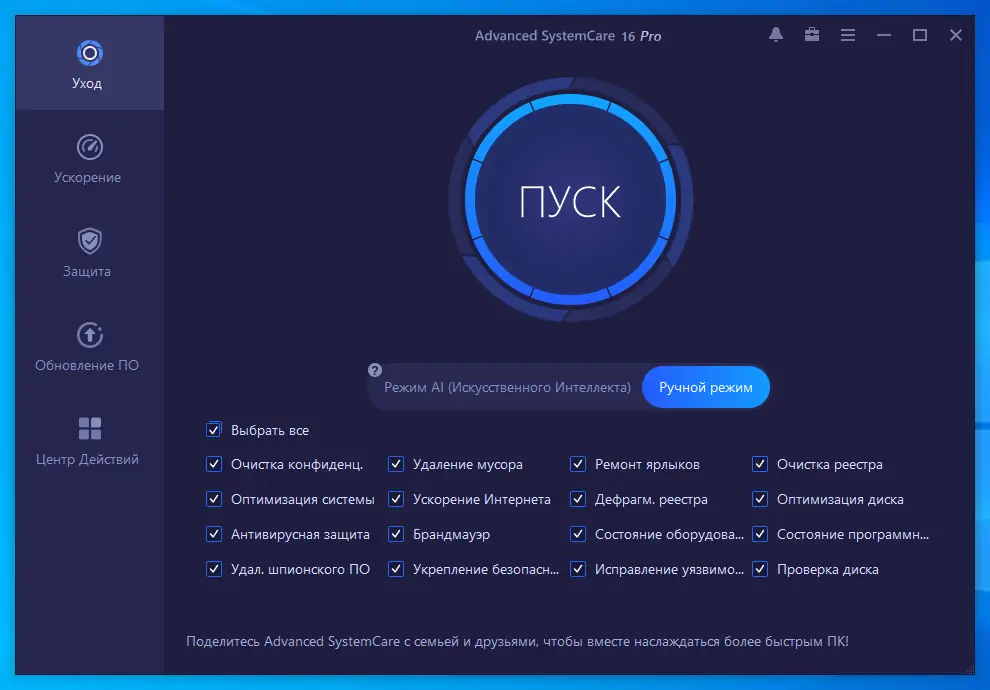The height and width of the screenshot is (690, 990).
Task: Click the Поделитесь Advanced SystemCare sharing text
Action: click(x=517, y=642)
